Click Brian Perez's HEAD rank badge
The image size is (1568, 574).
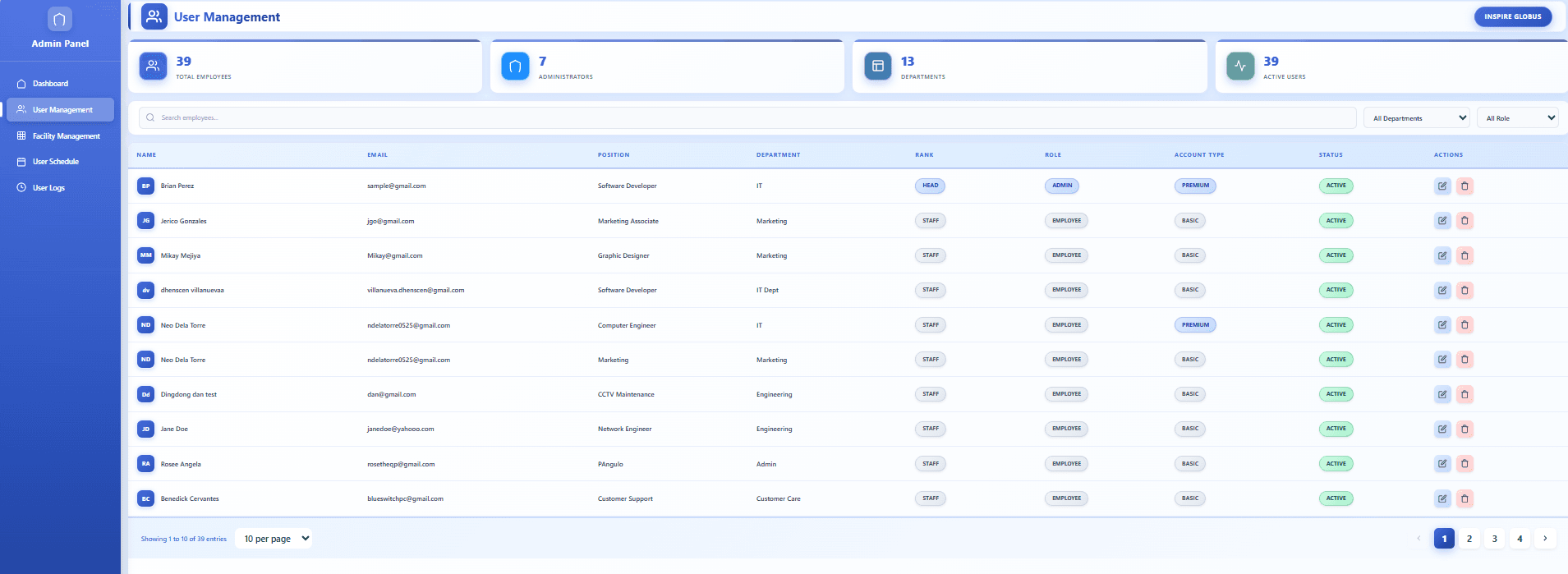(930, 186)
